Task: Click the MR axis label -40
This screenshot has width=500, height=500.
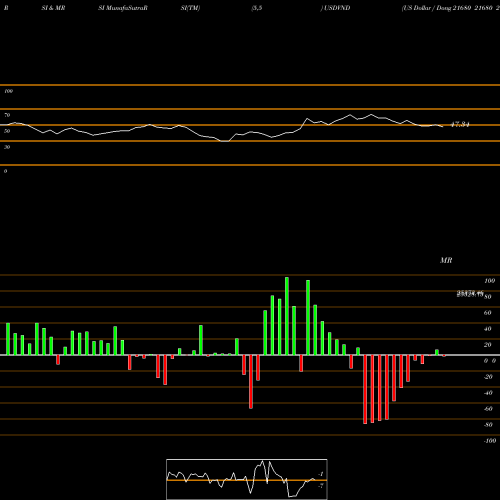Action: [x=488, y=393]
